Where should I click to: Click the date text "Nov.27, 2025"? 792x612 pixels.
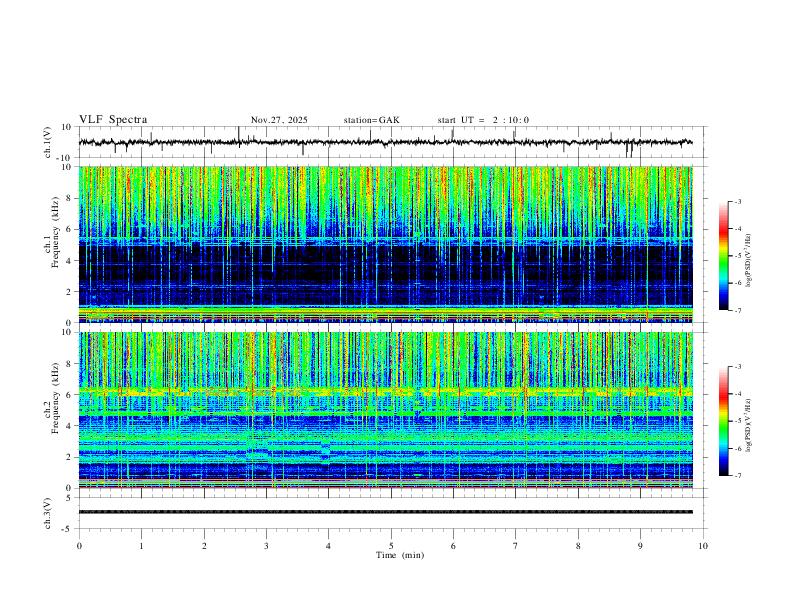(x=279, y=120)
